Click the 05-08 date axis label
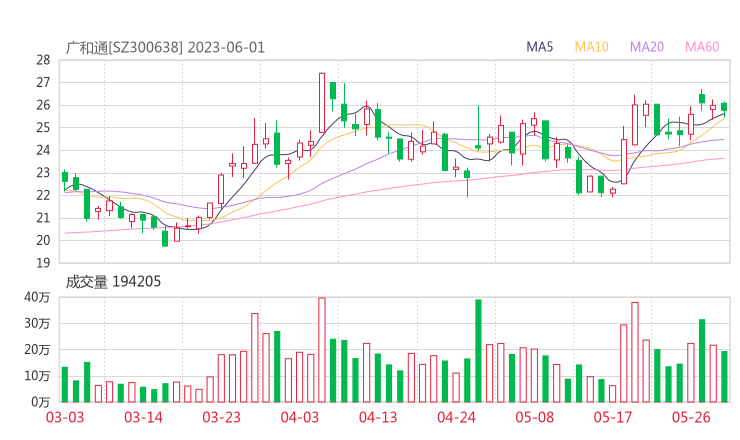 535,417
